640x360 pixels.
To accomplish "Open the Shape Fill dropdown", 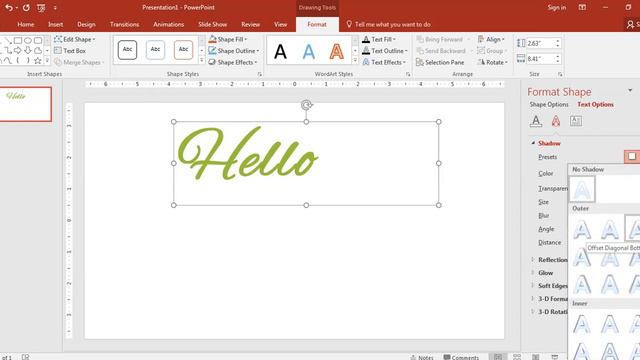I will pos(228,39).
